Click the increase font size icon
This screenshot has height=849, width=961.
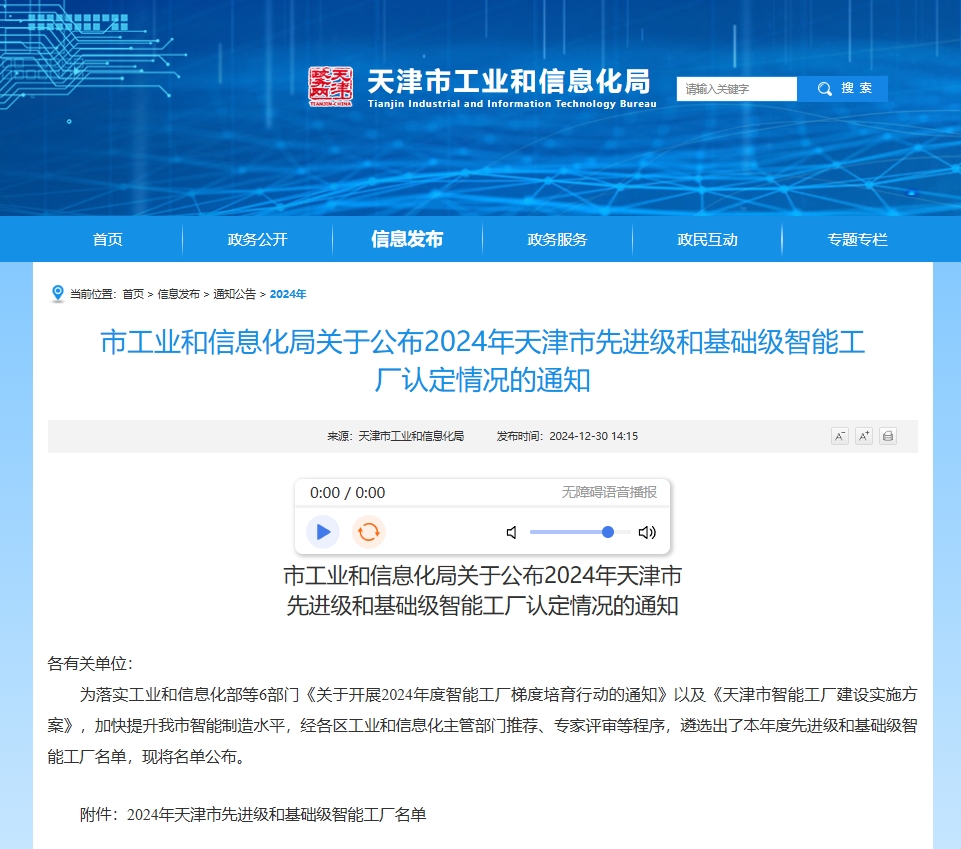tap(863, 435)
